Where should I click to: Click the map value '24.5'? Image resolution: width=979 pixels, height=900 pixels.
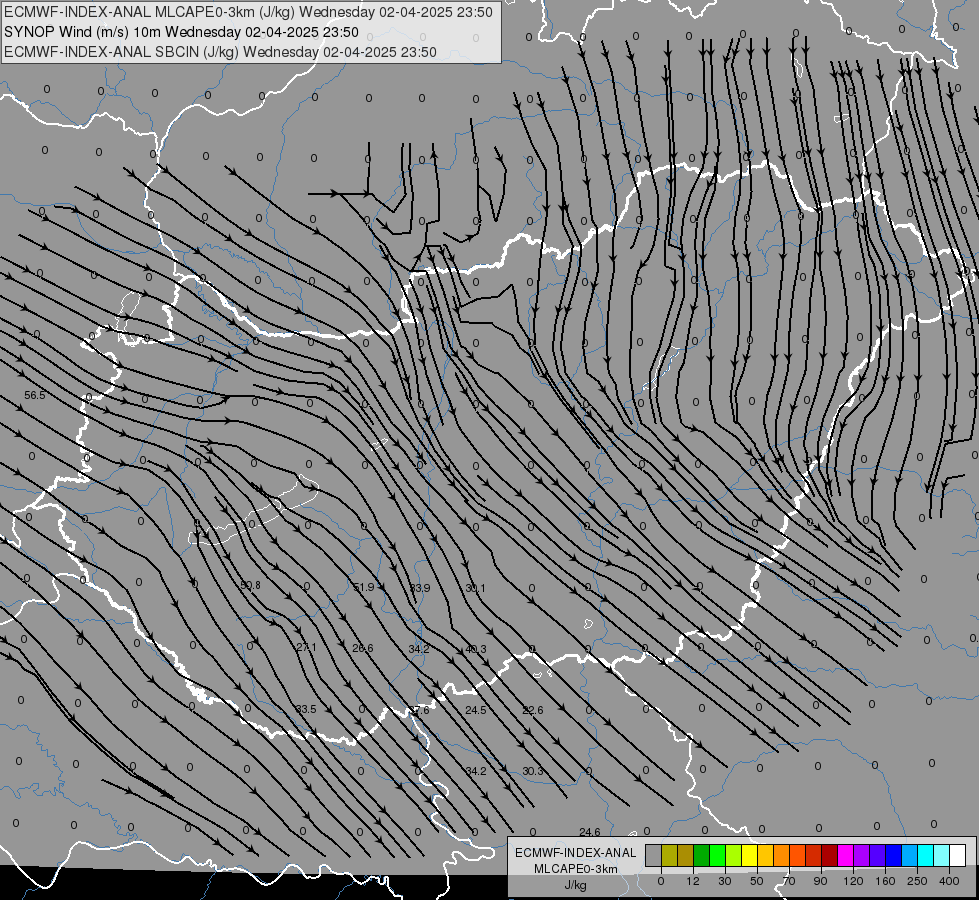tap(476, 710)
